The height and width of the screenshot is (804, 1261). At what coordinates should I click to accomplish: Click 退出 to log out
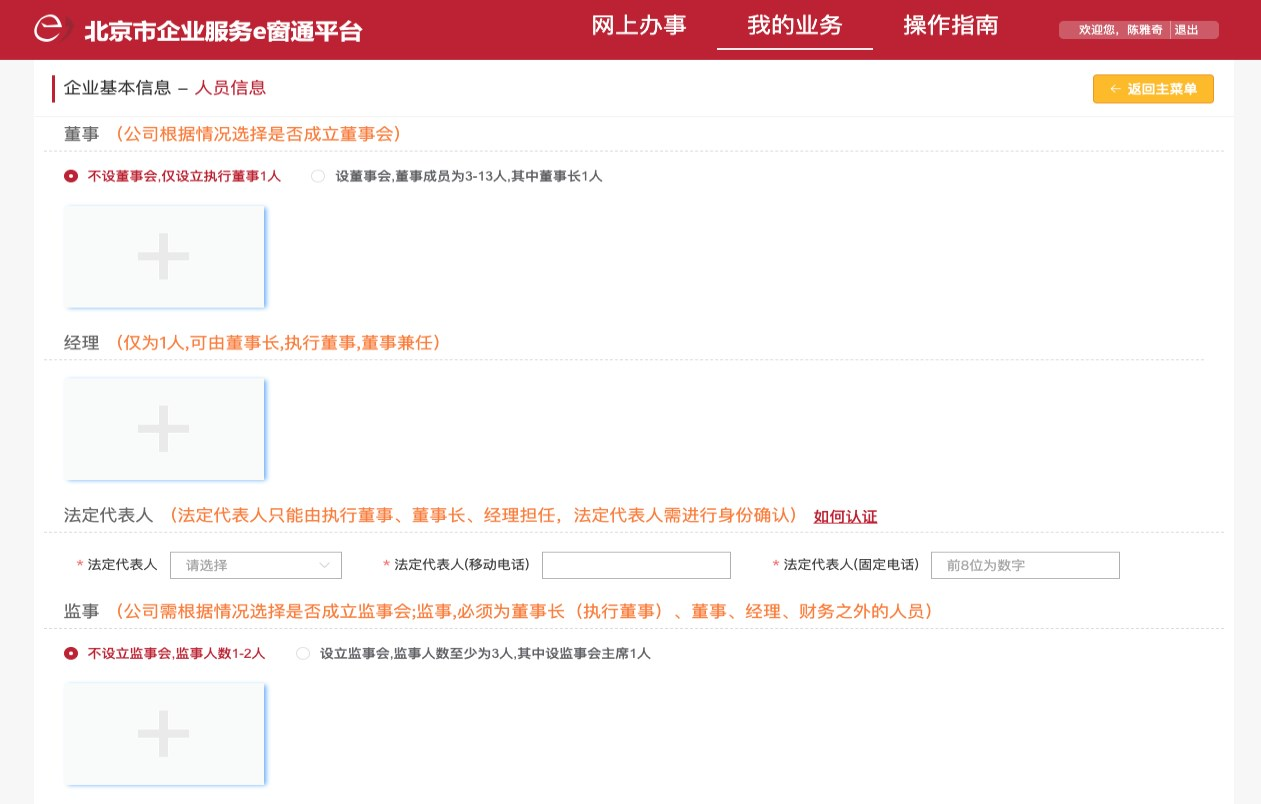point(1186,30)
